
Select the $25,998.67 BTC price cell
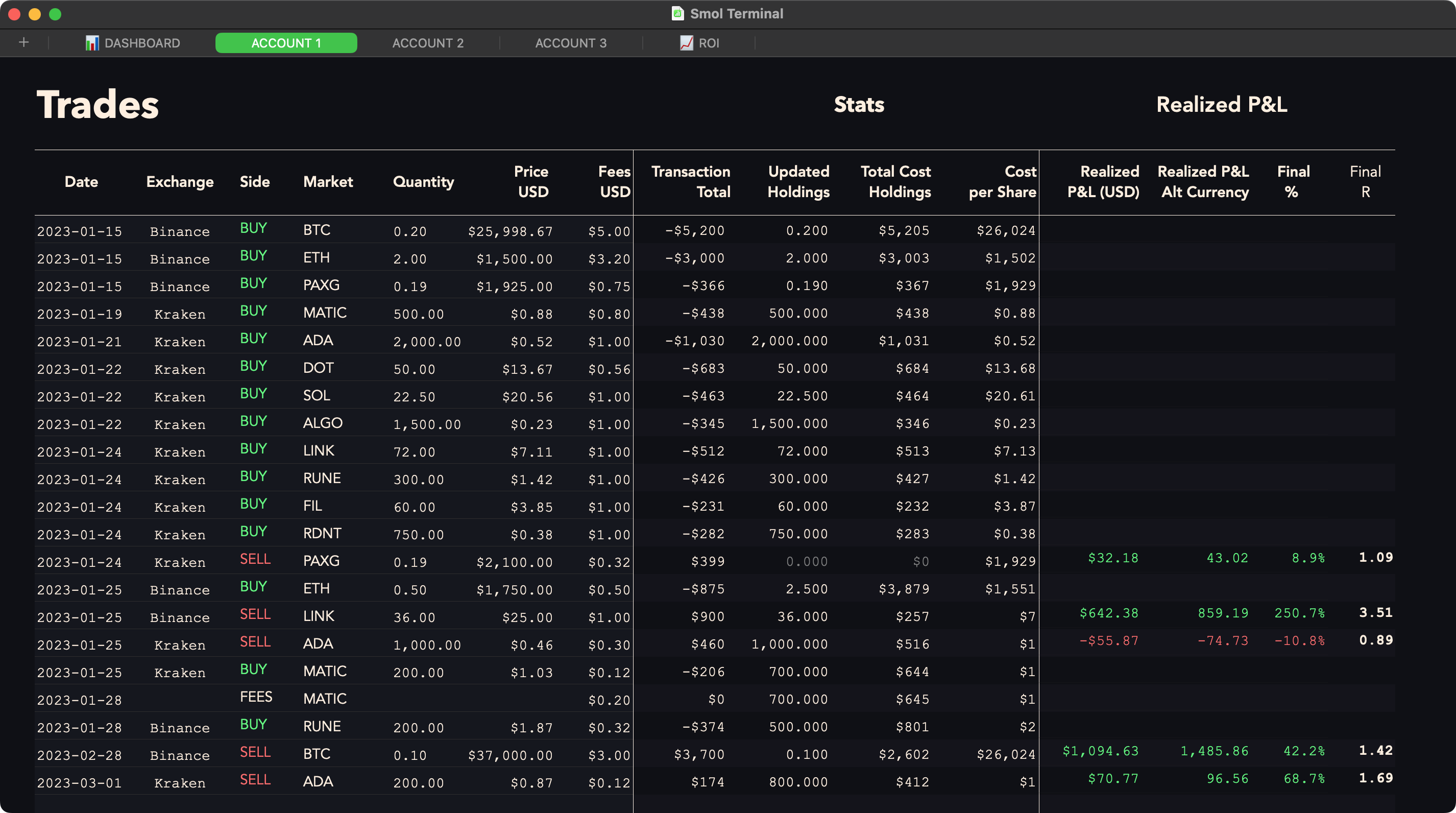point(510,231)
